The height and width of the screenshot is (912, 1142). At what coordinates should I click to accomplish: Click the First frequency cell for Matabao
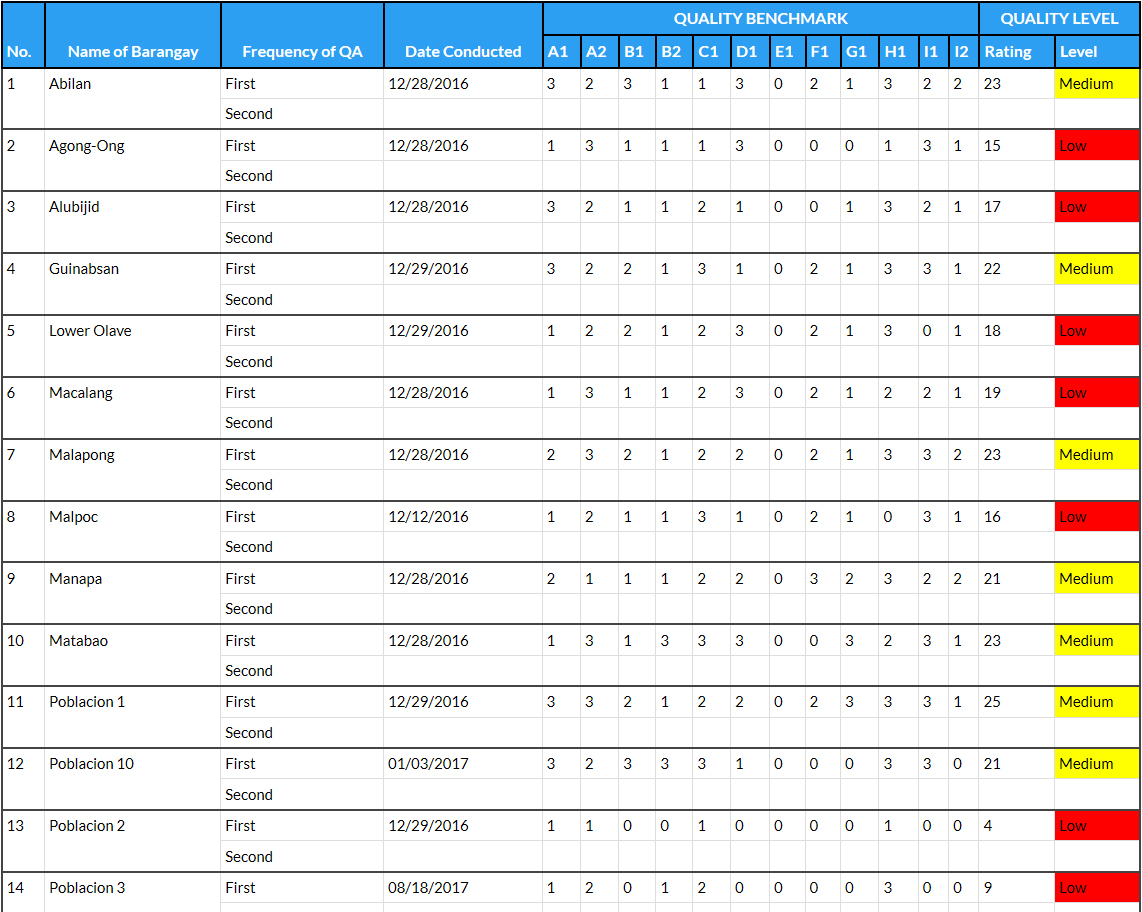(x=302, y=640)
